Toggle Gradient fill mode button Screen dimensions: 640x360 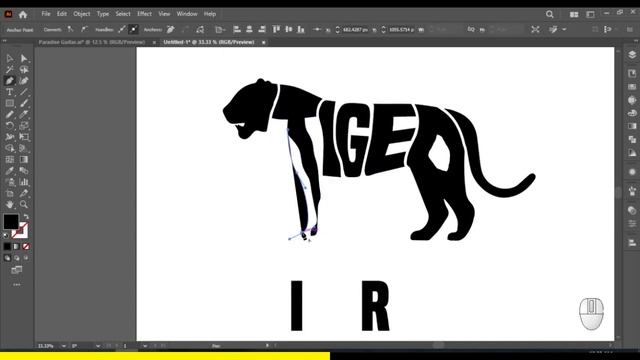point(16,247)
